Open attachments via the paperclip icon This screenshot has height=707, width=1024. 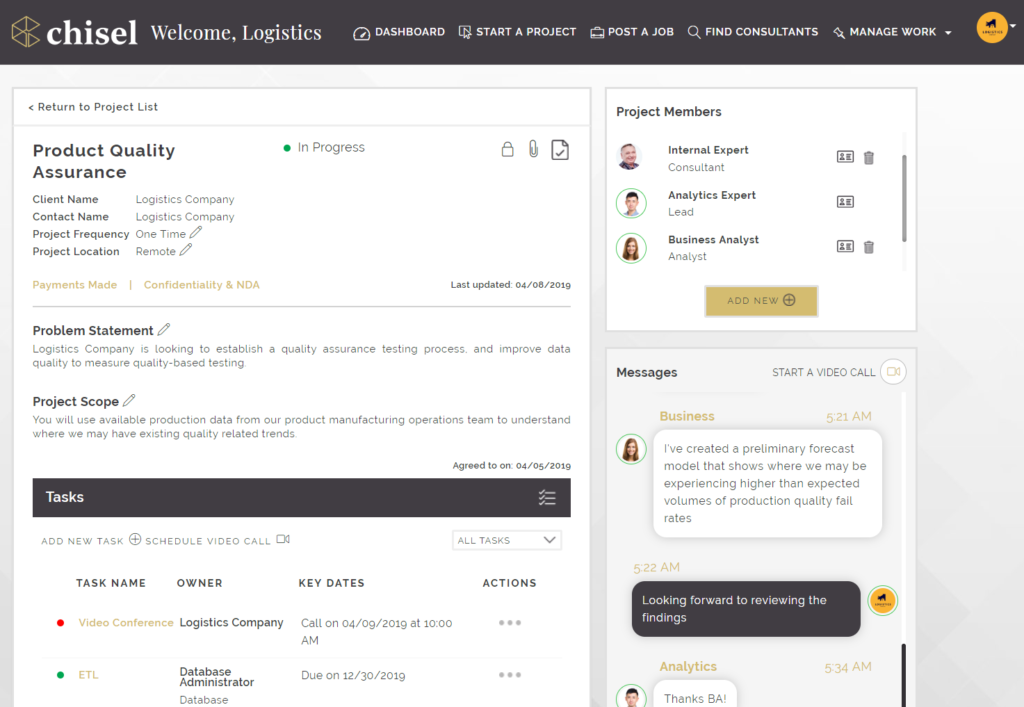coord(533,150)
